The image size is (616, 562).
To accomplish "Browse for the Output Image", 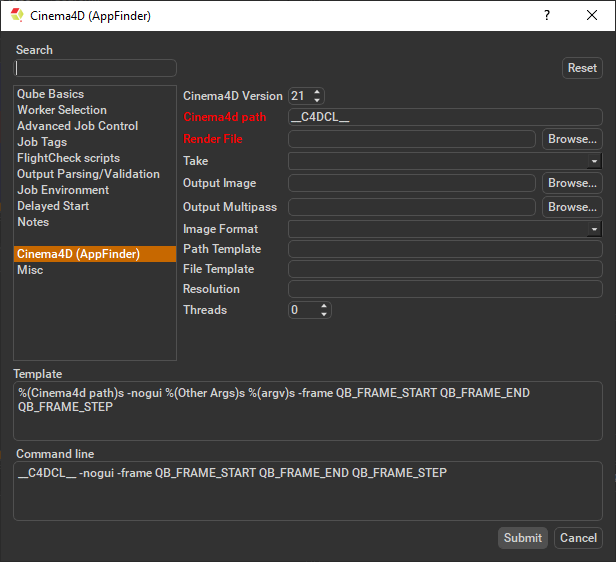I will (572, 184).
